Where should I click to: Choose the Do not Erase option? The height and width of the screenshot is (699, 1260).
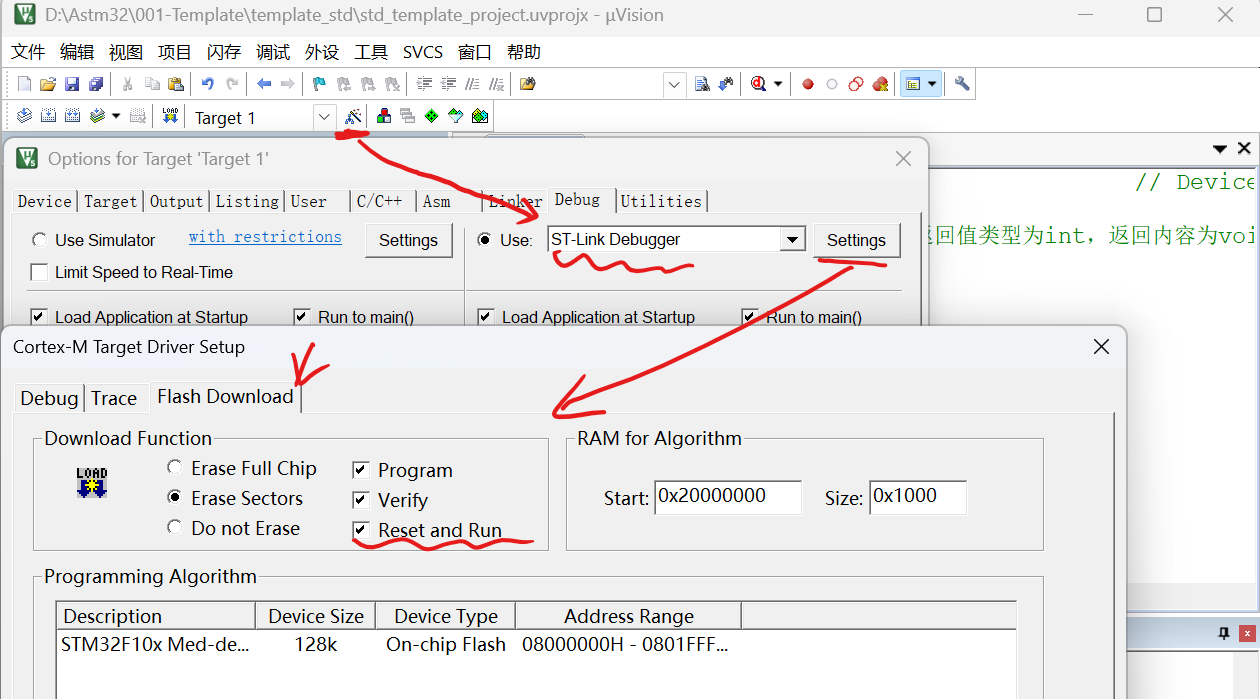[x=175, y=527]
